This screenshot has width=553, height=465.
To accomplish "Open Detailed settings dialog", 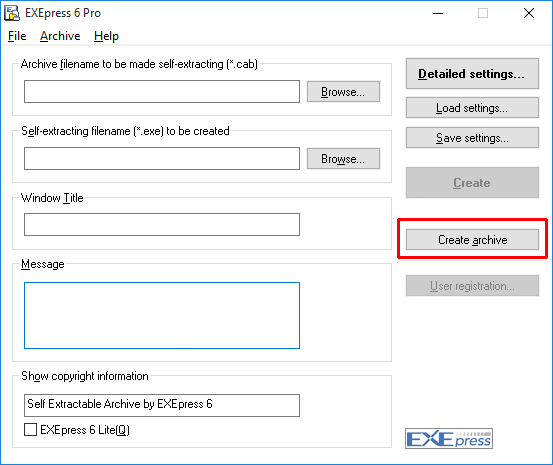I will click(472, 74).
